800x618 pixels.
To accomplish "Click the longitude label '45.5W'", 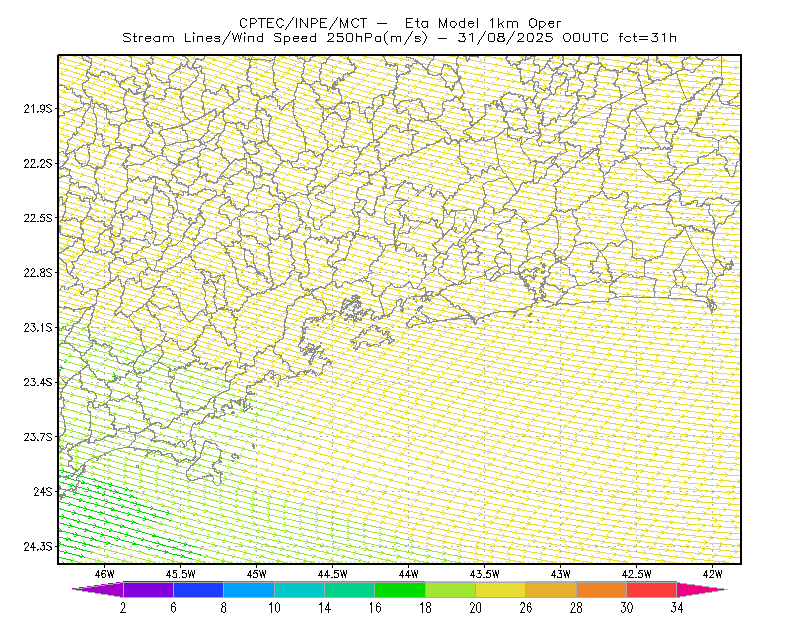I will [x=181, y=574].
